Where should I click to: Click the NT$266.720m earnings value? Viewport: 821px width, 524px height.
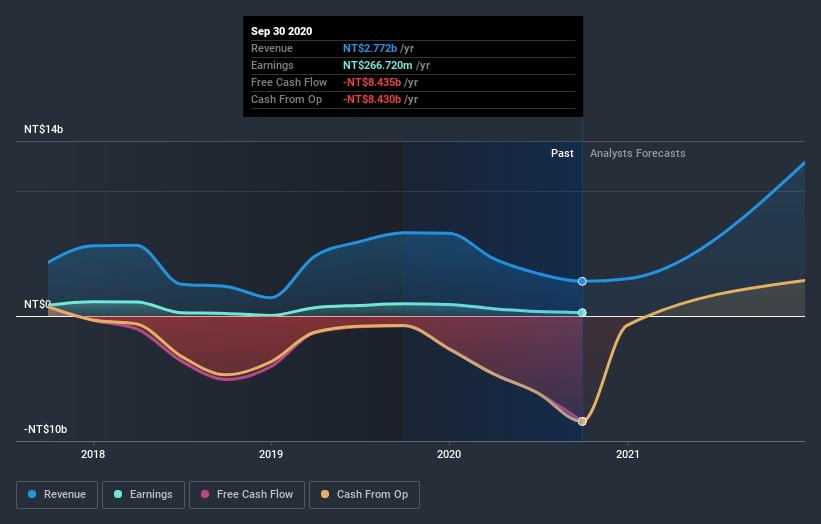[378, 65]
